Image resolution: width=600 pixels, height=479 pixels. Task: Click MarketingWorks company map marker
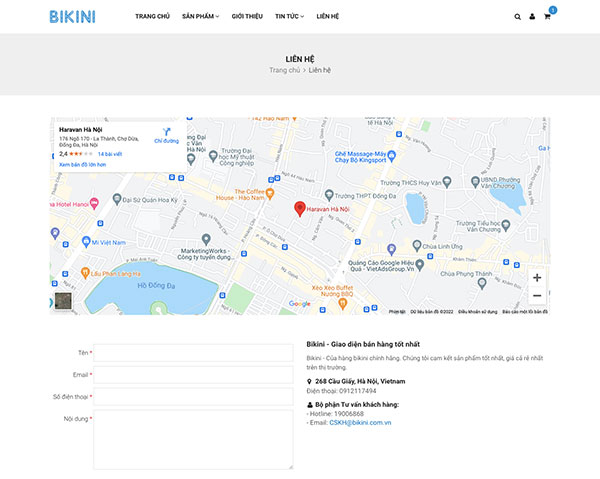[206, 240]
